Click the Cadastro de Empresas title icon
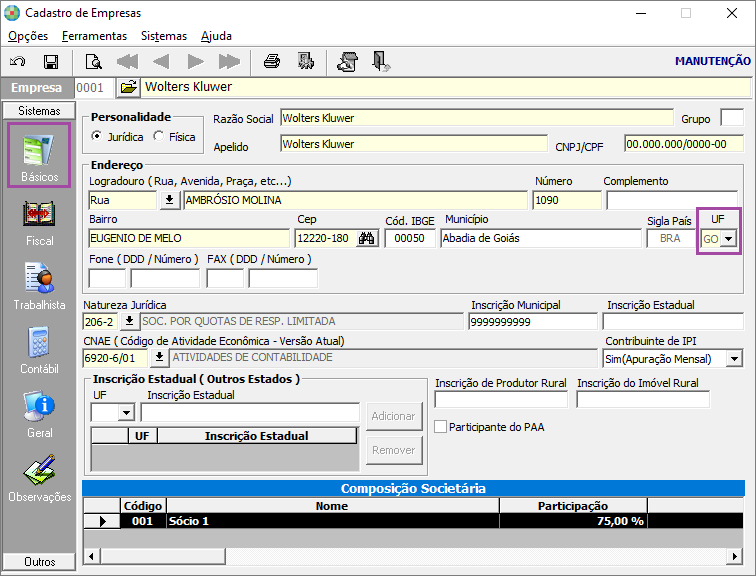The height and width of the screenshot is (576, 756). (12, 13)
